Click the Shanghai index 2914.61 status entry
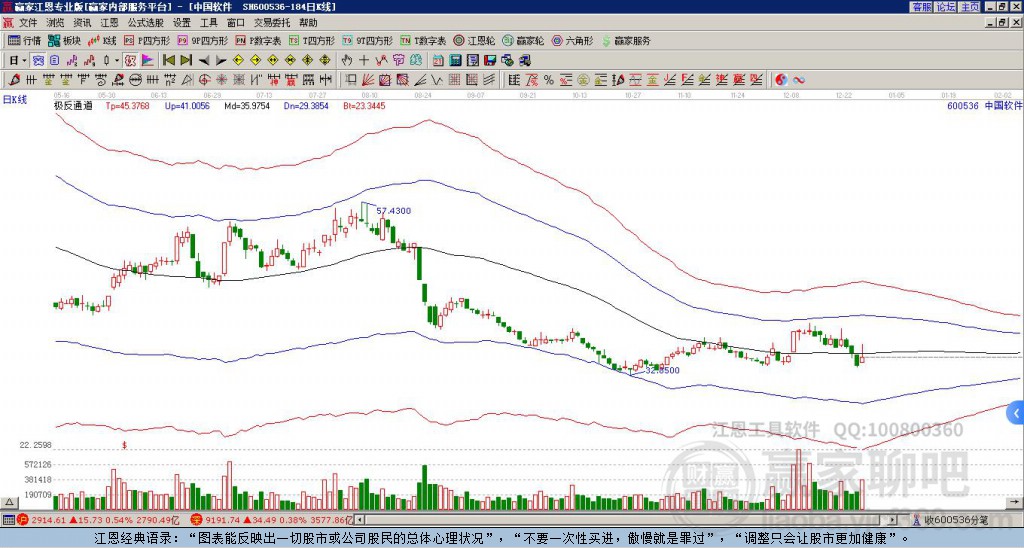 coord(97,520)
